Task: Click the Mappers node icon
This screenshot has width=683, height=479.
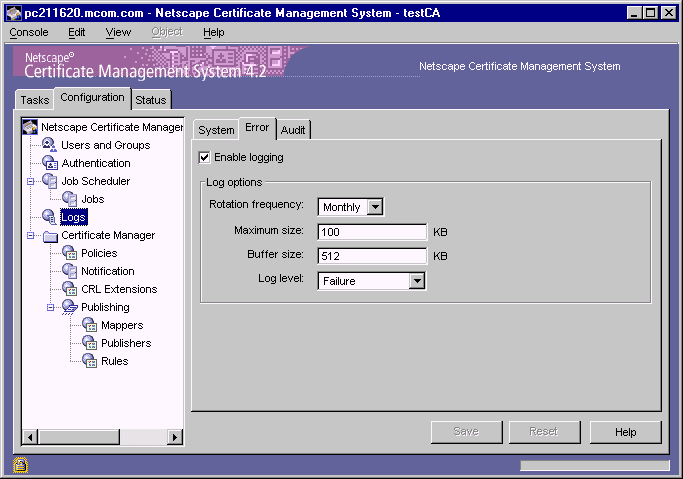Action: [90, 325]
